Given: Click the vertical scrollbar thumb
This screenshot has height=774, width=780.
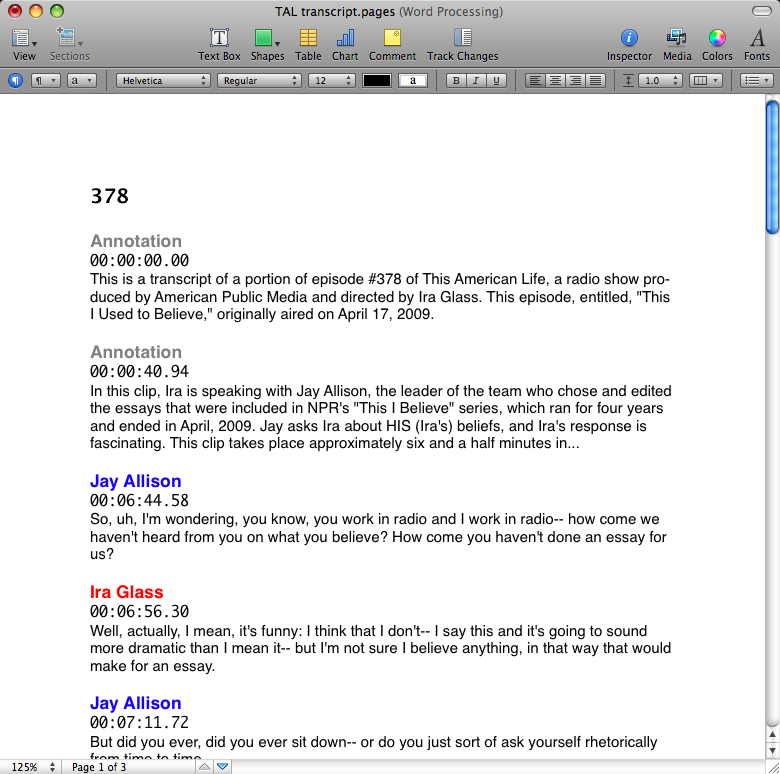Looking at the screenshot, I should coord(772,167).
